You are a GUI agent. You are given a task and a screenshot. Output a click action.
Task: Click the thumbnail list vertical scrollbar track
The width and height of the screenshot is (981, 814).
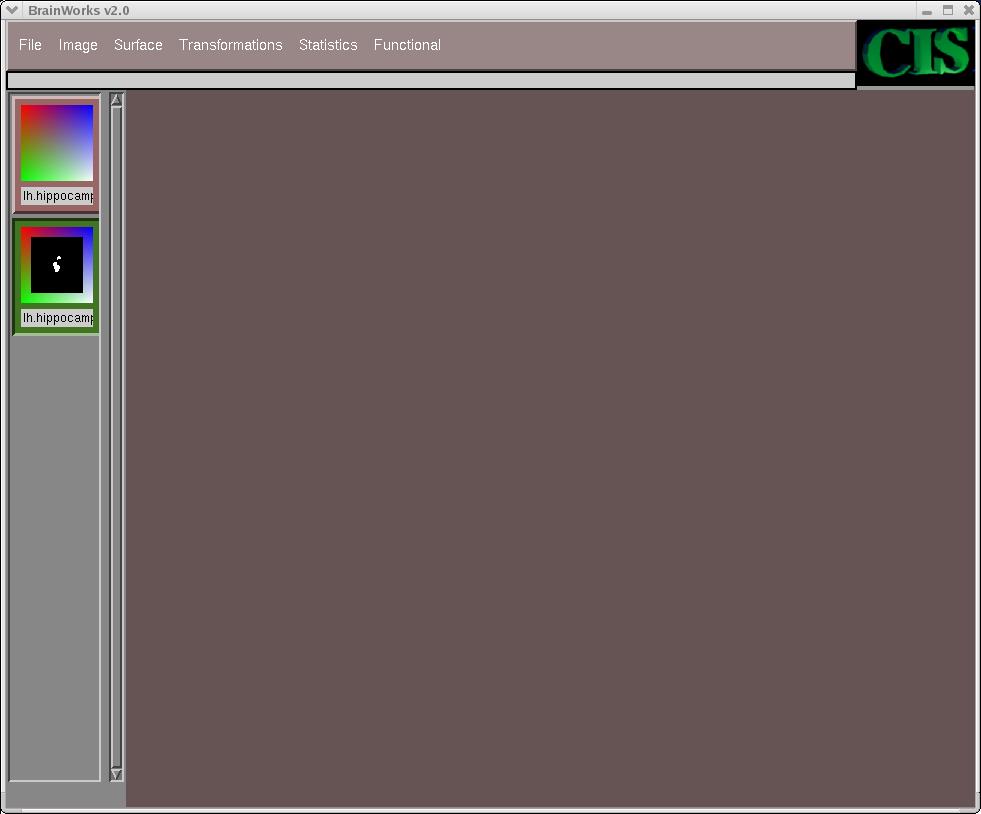116,437
